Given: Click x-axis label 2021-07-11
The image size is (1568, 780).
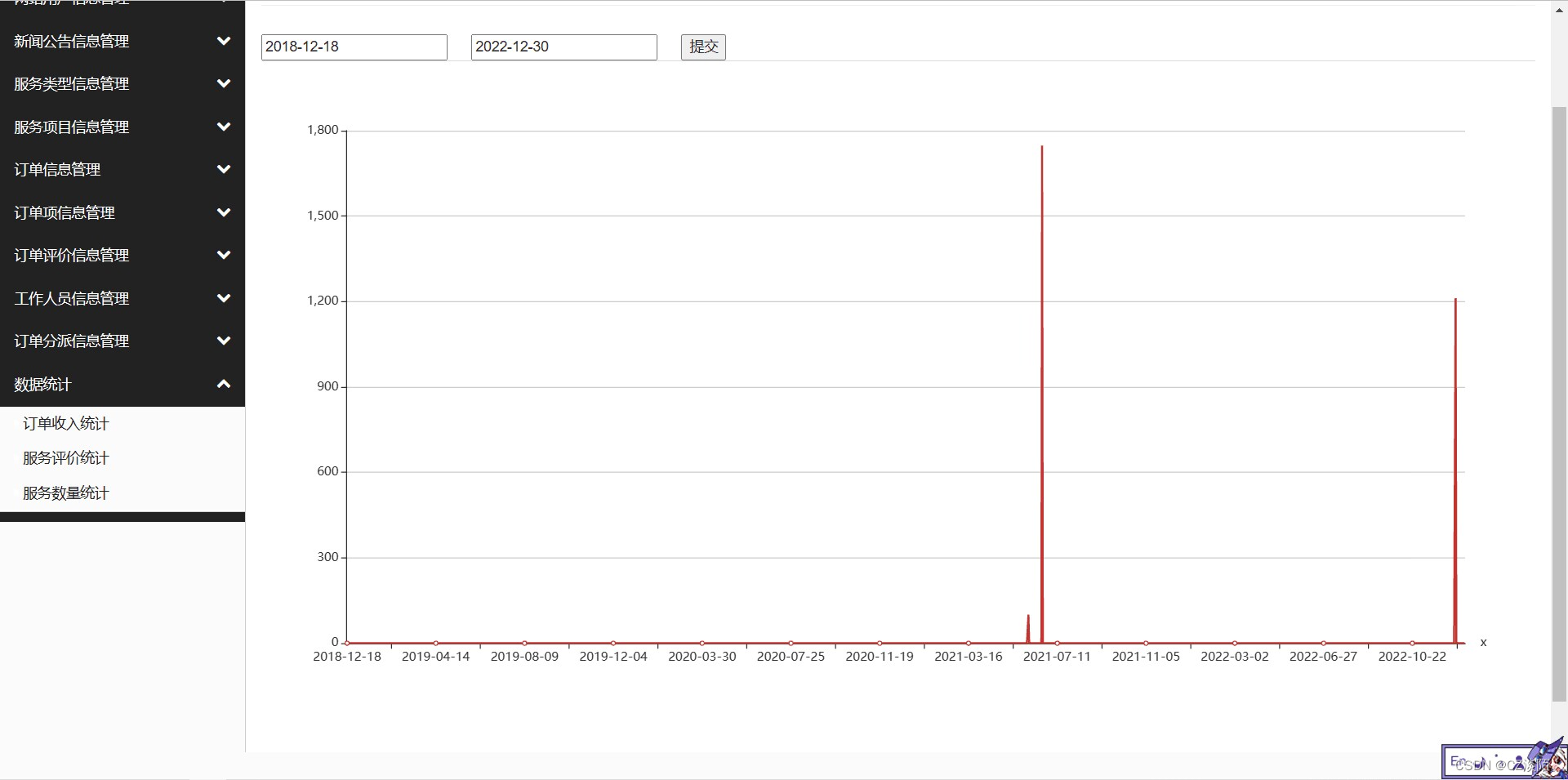Looking at the screenshot, I should [x=1057, y=657].
